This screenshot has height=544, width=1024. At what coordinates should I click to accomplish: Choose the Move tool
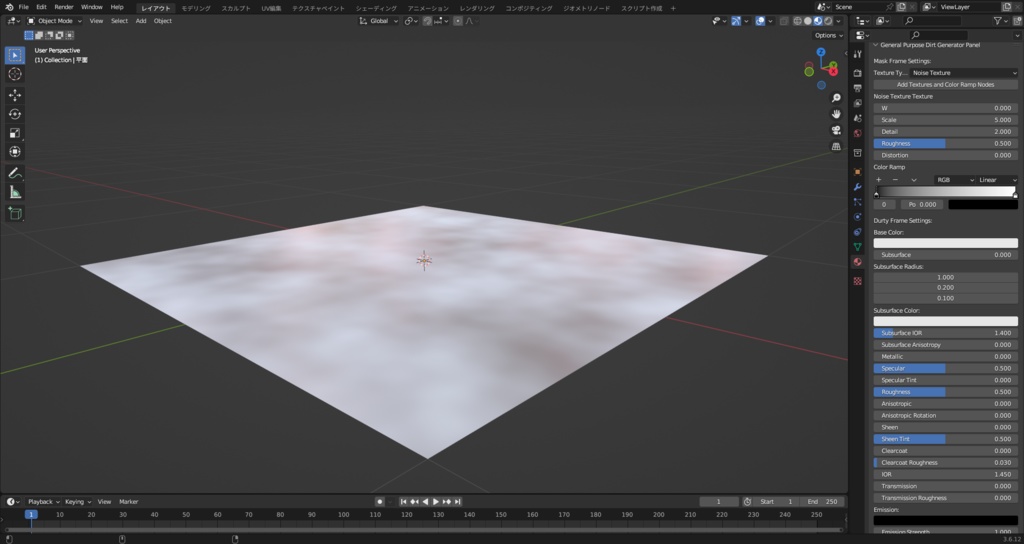click(15, 95)
